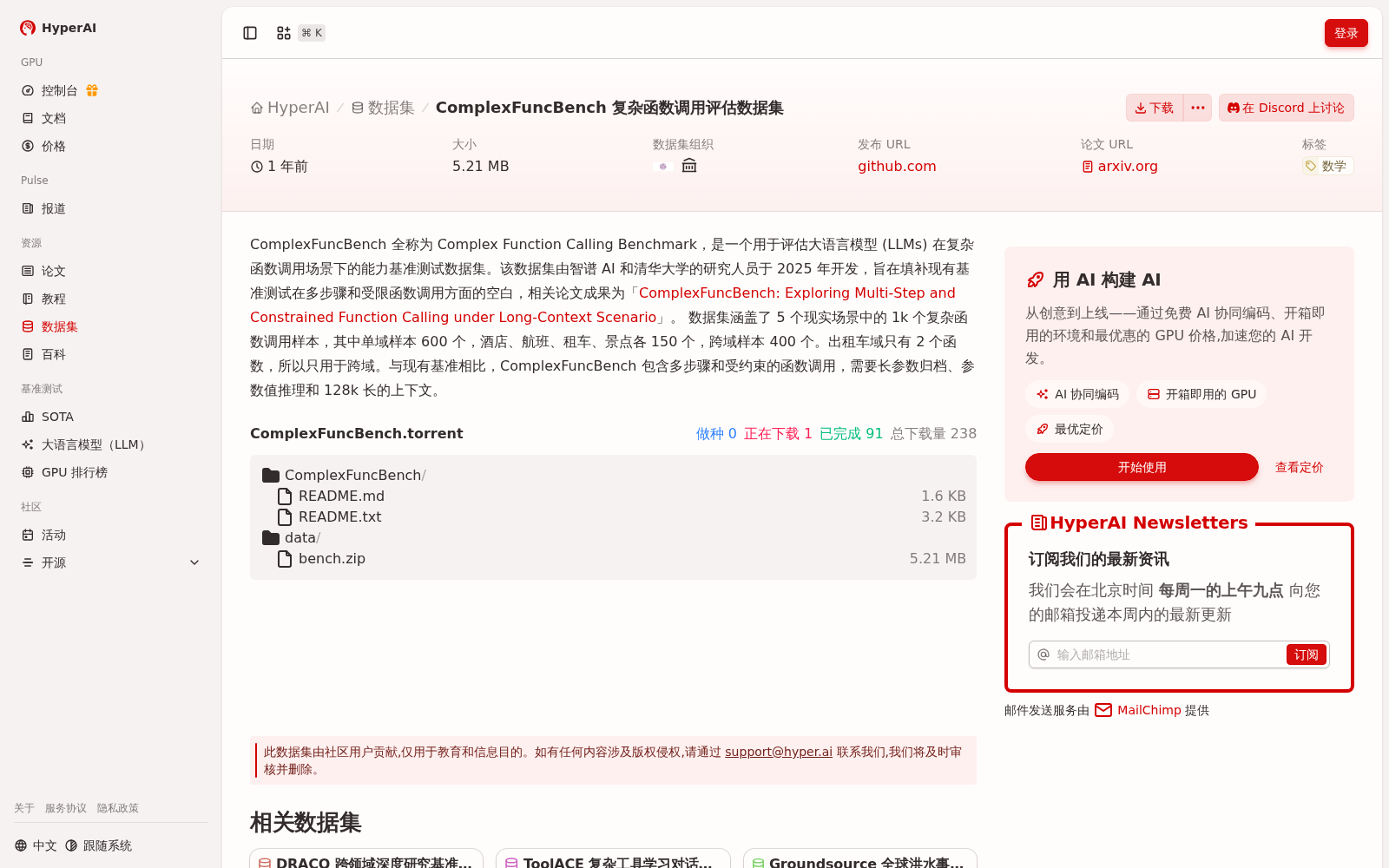Go to 报道 in Pulse section
The height and width of the screenshot is (868, 1389).
pyautogui.click(x=111, y=208)
